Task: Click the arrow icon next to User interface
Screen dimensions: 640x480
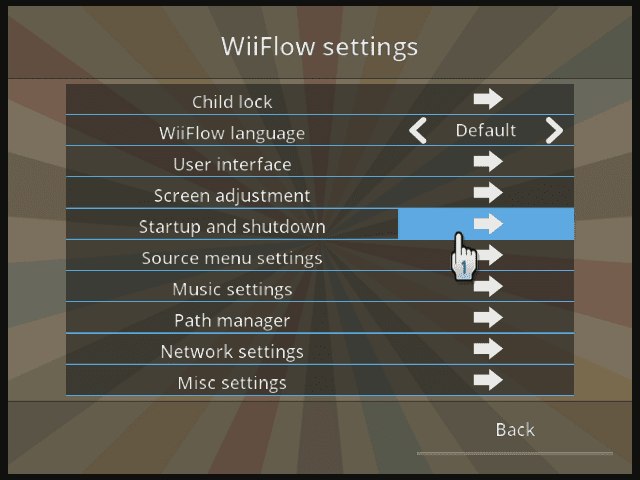Action: click(487, 162)
